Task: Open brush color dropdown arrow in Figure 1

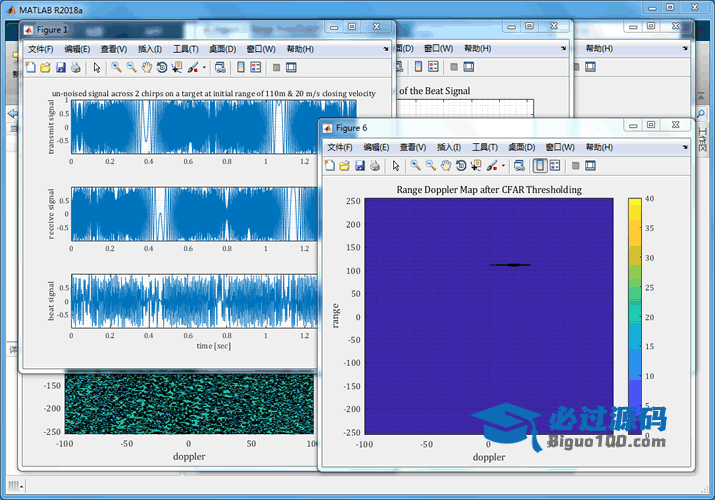Action: click(x=204, y=67)
